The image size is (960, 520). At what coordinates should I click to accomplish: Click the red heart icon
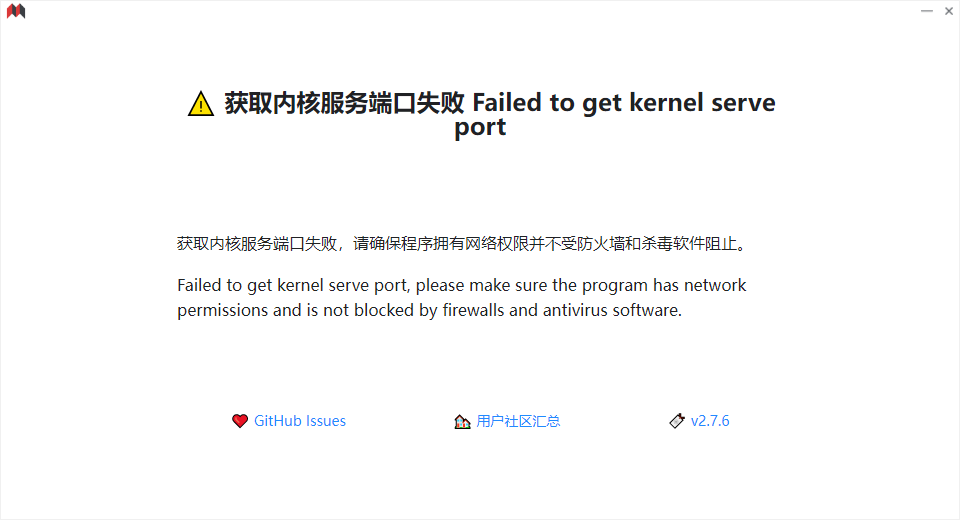click(240, 421)
